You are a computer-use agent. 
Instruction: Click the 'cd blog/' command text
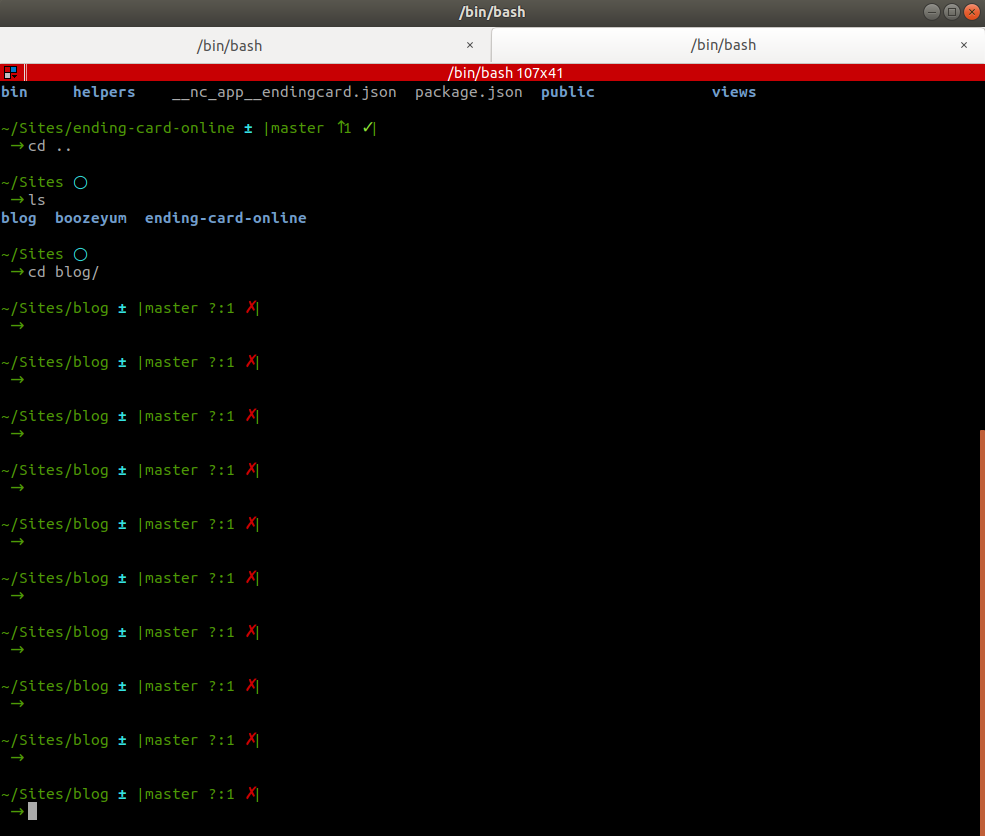63,272
